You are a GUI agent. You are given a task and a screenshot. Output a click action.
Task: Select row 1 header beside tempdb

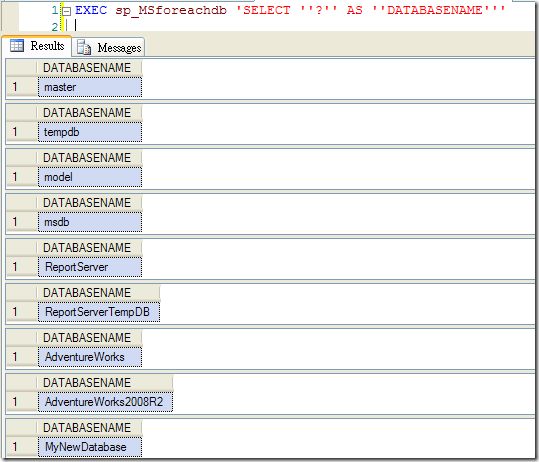[x=22, y=132]
